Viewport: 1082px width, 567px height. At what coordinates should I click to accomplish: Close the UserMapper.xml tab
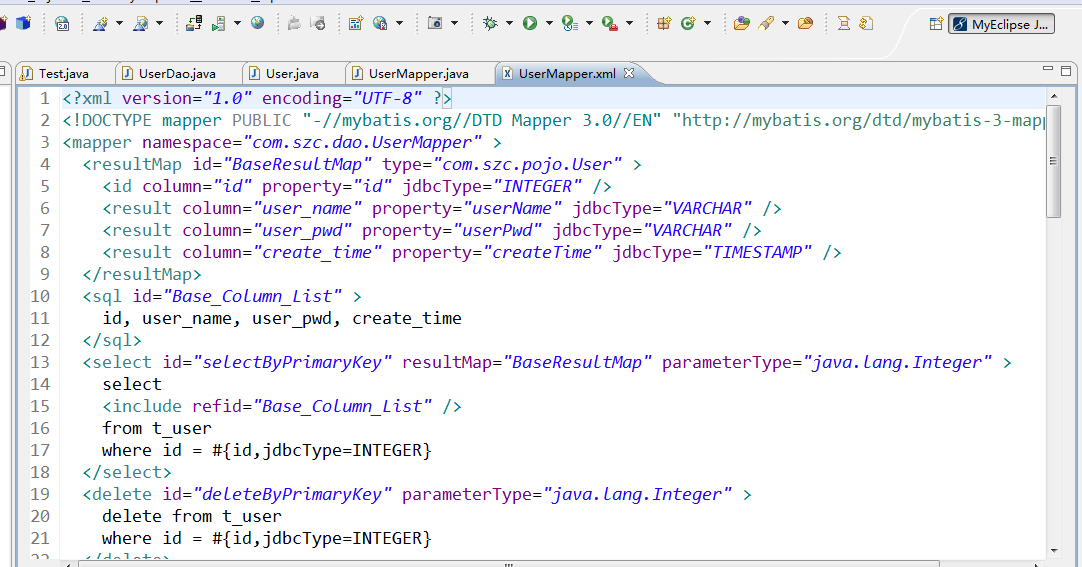[x=629, y=72]
